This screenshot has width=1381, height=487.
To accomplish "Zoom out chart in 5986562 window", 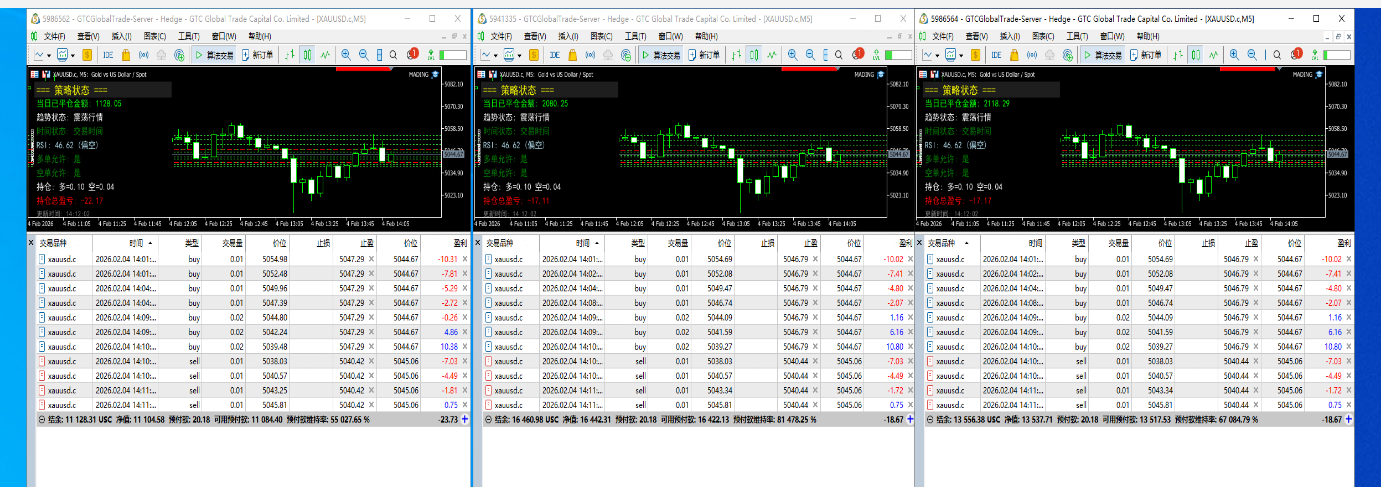I will coord(364,54).
